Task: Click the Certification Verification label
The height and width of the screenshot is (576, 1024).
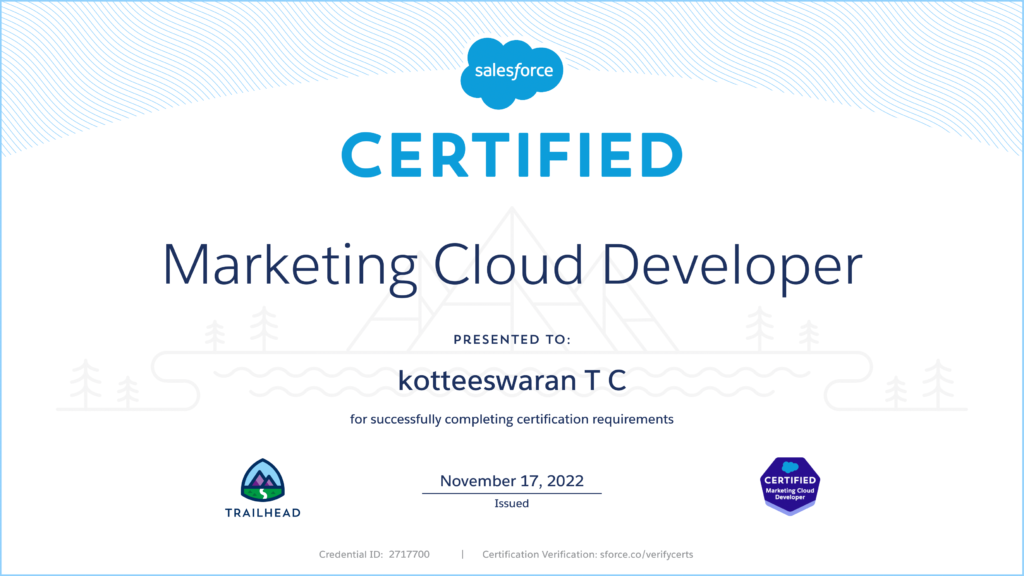Action: (x=537, y=554)
